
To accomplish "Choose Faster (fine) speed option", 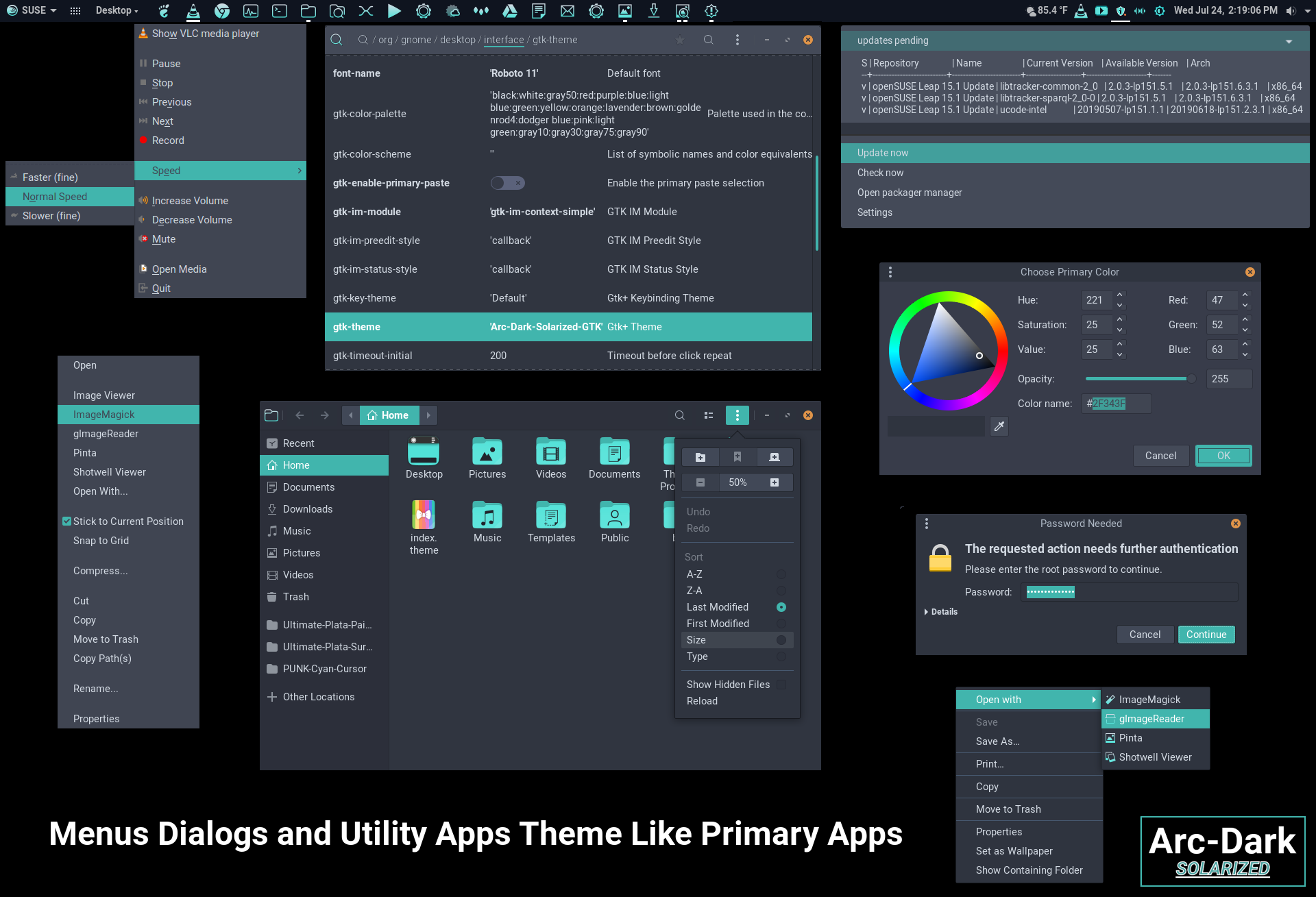I will click(x=69, y=177).
